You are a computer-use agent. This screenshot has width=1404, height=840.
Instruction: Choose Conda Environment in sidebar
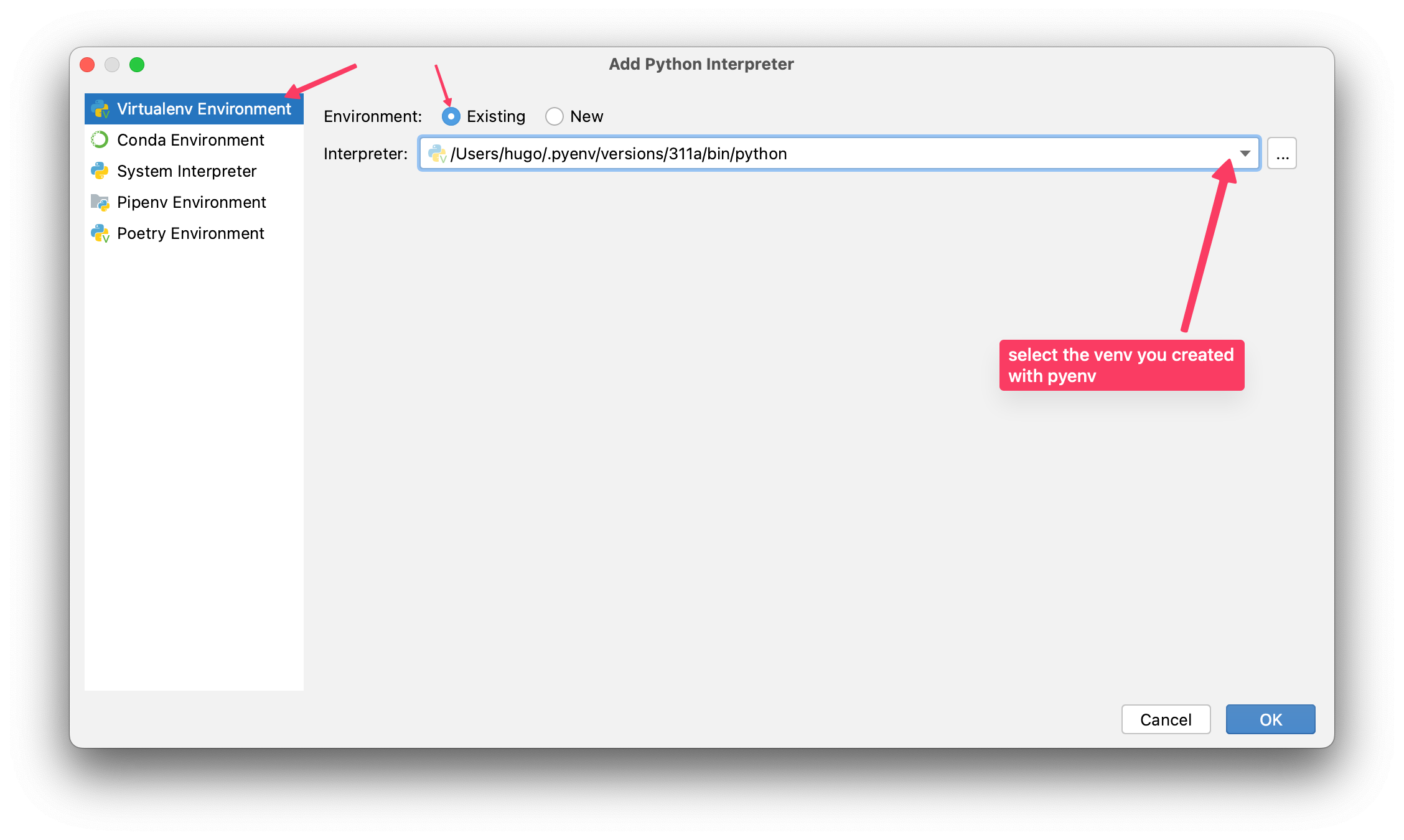click(x=190, y=140)
